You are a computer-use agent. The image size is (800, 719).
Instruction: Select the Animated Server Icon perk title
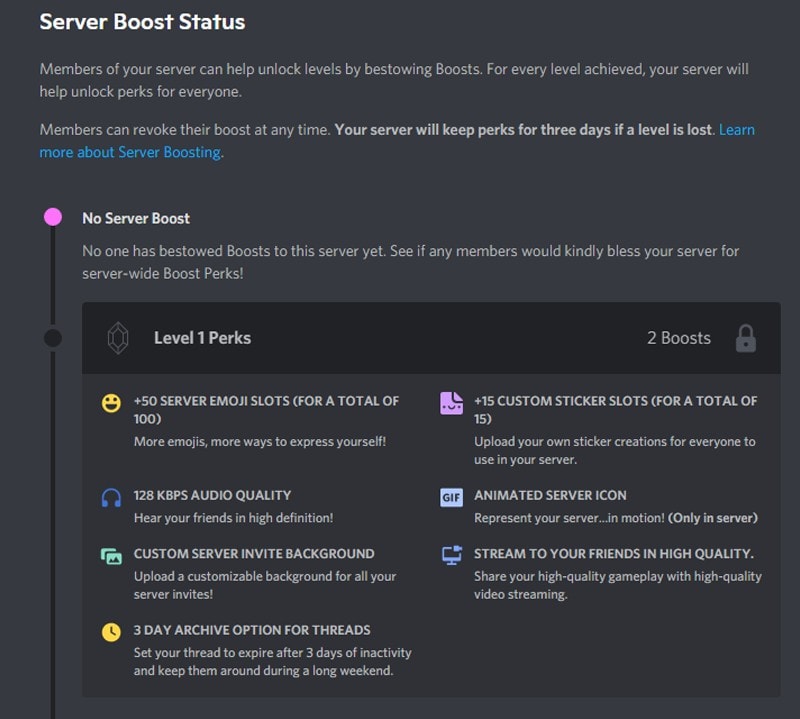pos(550,495)
